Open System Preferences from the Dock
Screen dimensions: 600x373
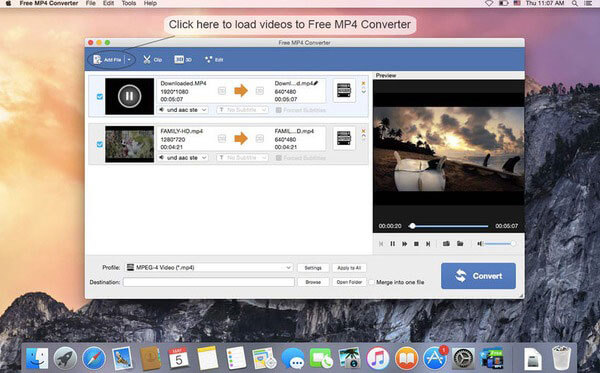[x=463, y=358]
